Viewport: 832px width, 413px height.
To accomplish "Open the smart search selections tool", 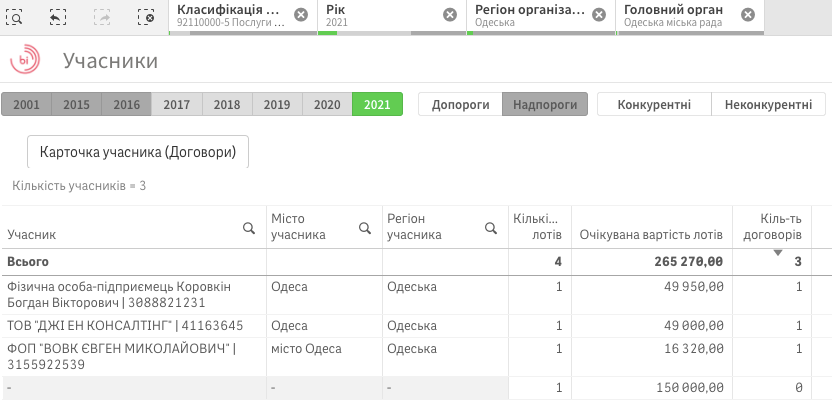I will tap(19, 16).
